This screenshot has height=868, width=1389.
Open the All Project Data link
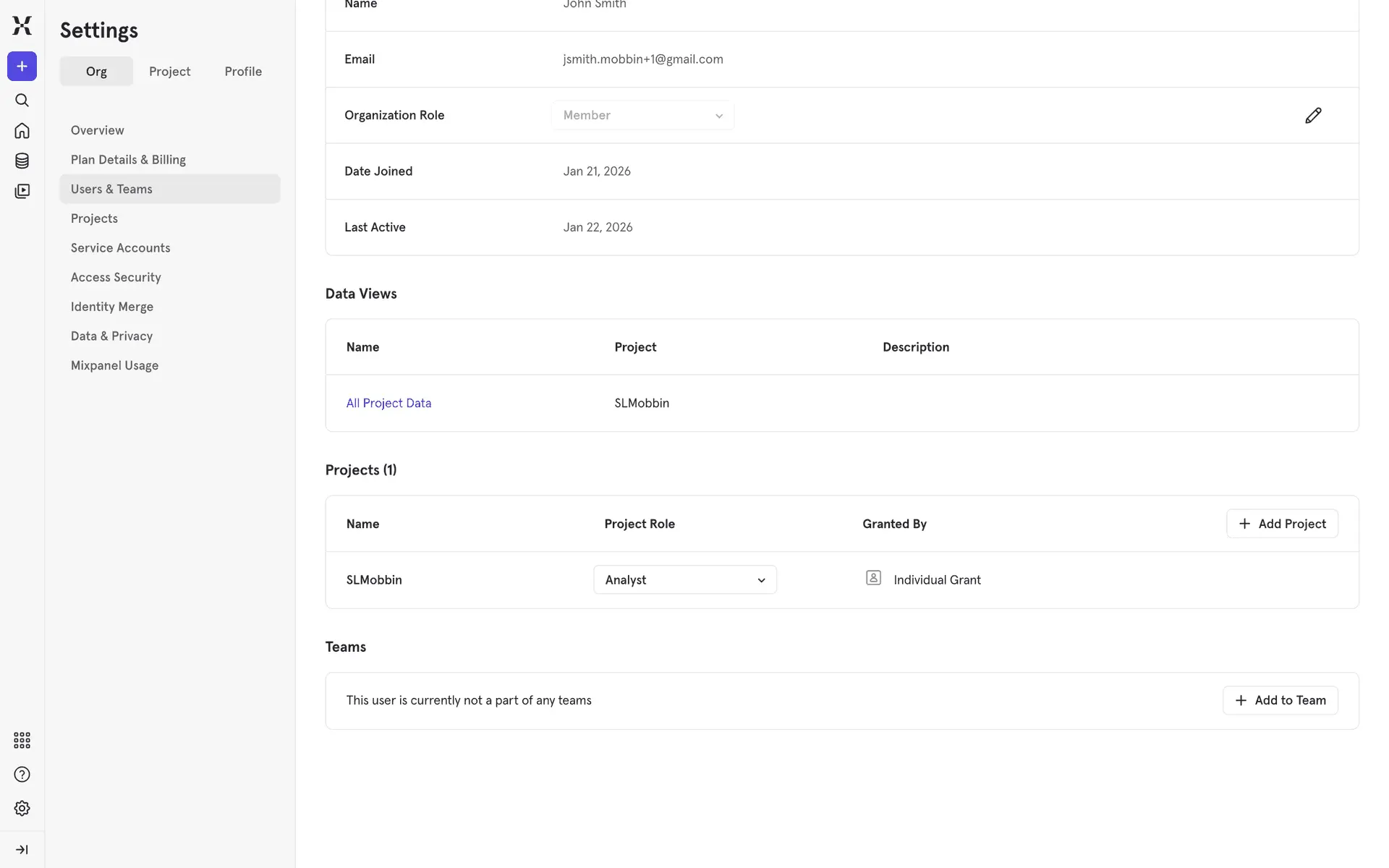(x=388, y=404)
